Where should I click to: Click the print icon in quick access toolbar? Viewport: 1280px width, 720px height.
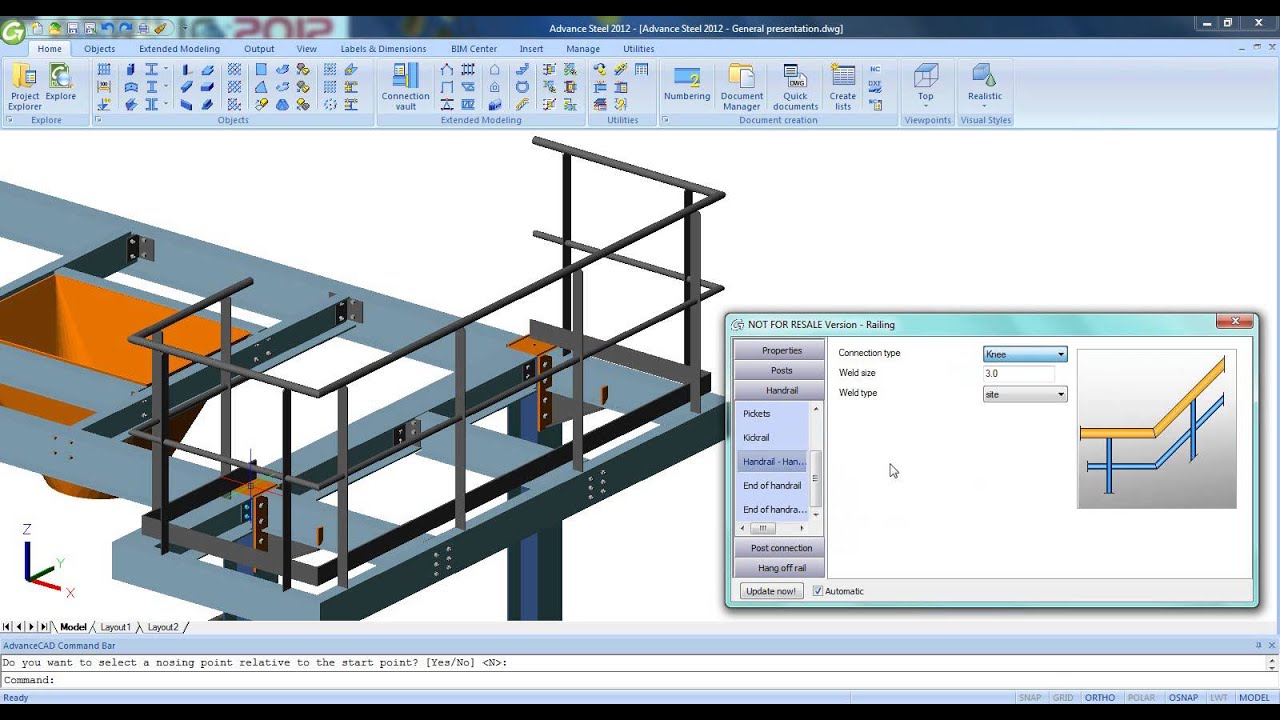[143, 28]
